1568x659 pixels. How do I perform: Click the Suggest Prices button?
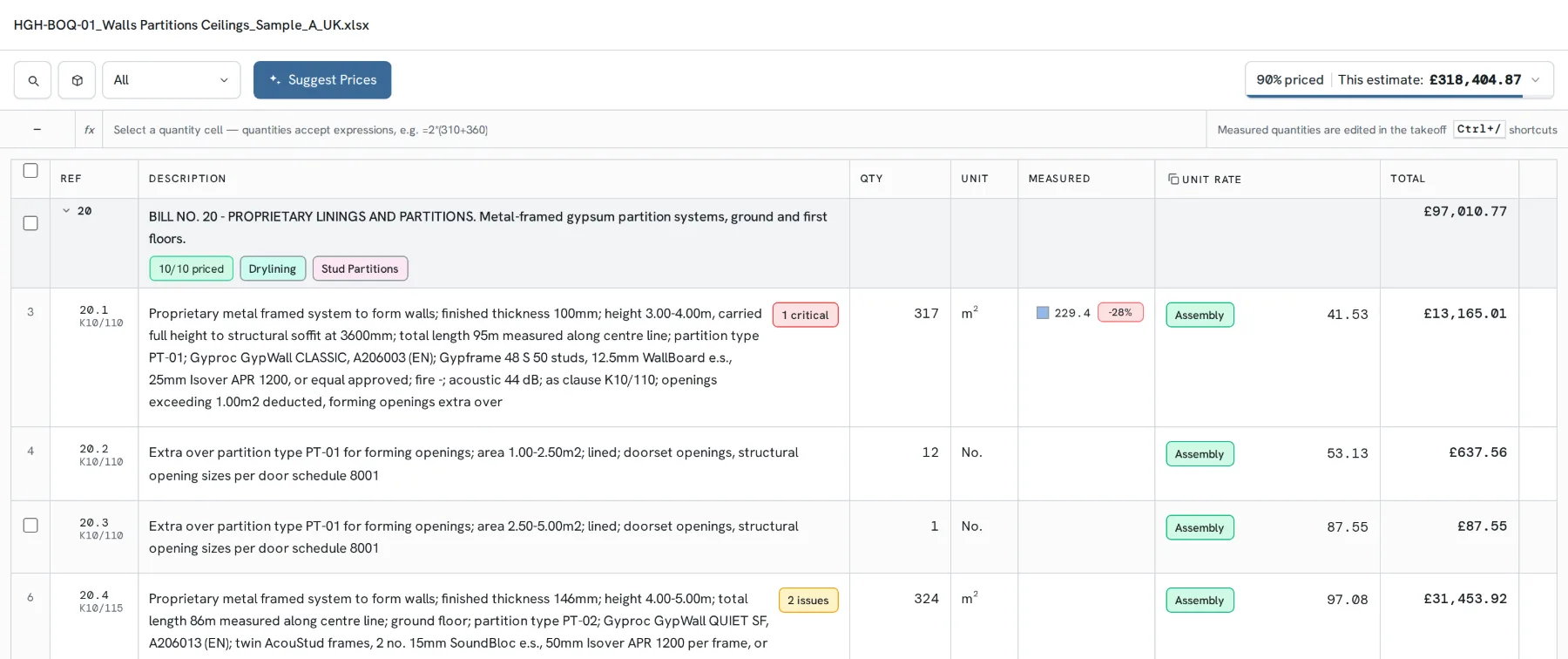click(x=322, y=80)
